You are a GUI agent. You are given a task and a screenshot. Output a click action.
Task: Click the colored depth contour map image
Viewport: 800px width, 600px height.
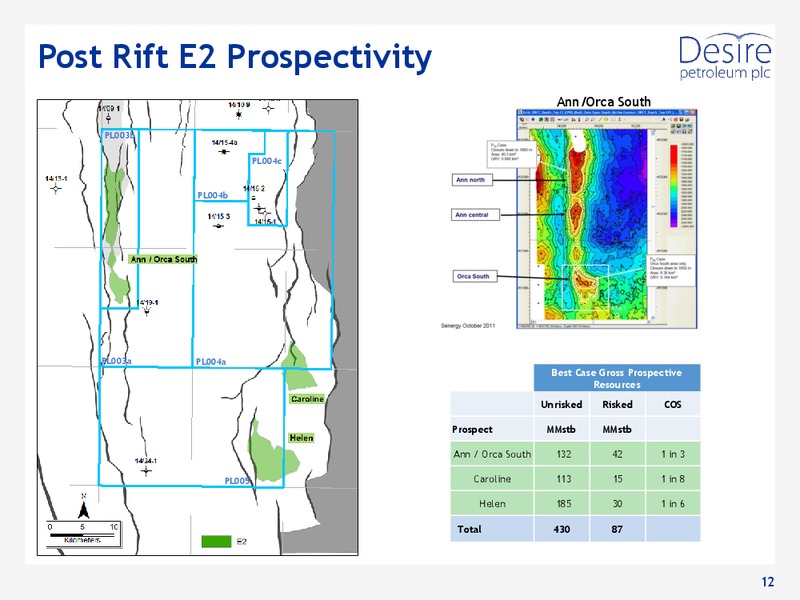pyautogui.click(x=589, y=223)
